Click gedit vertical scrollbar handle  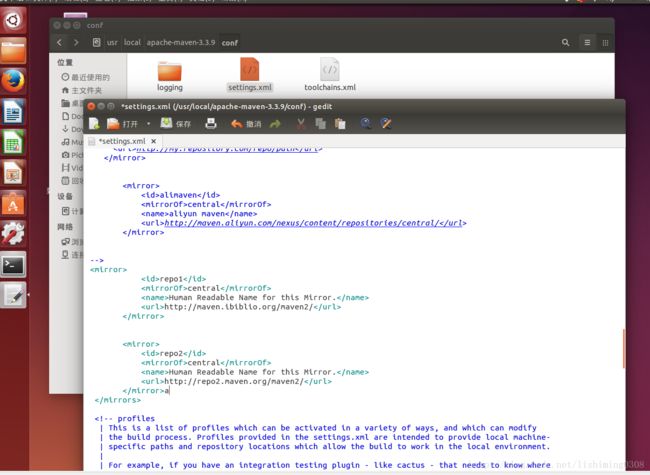coord(623,349)
